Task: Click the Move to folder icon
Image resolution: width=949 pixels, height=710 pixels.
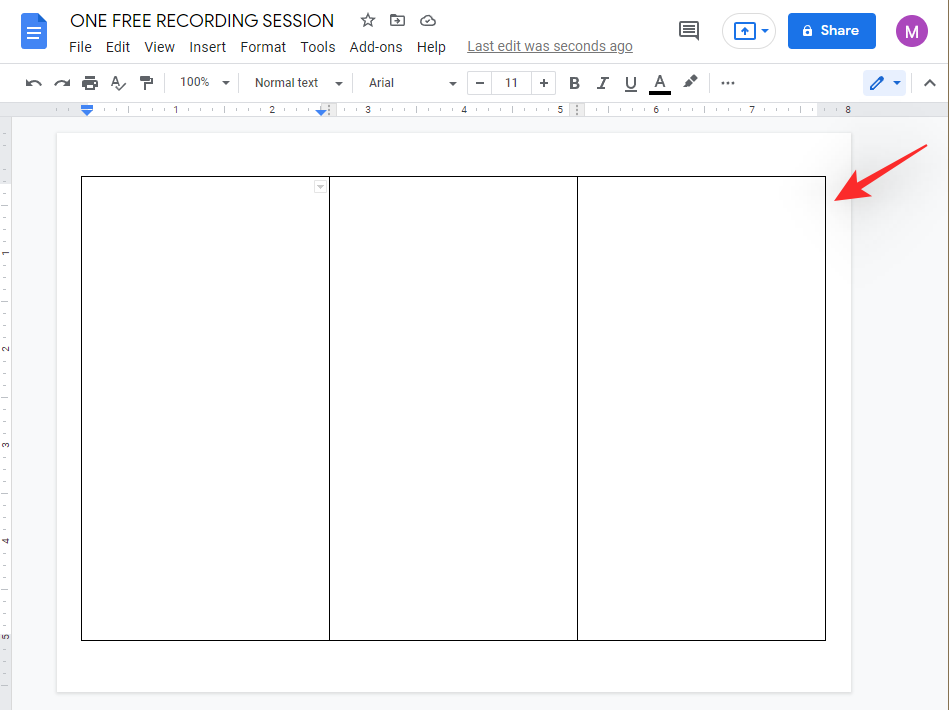Action: 398,21
